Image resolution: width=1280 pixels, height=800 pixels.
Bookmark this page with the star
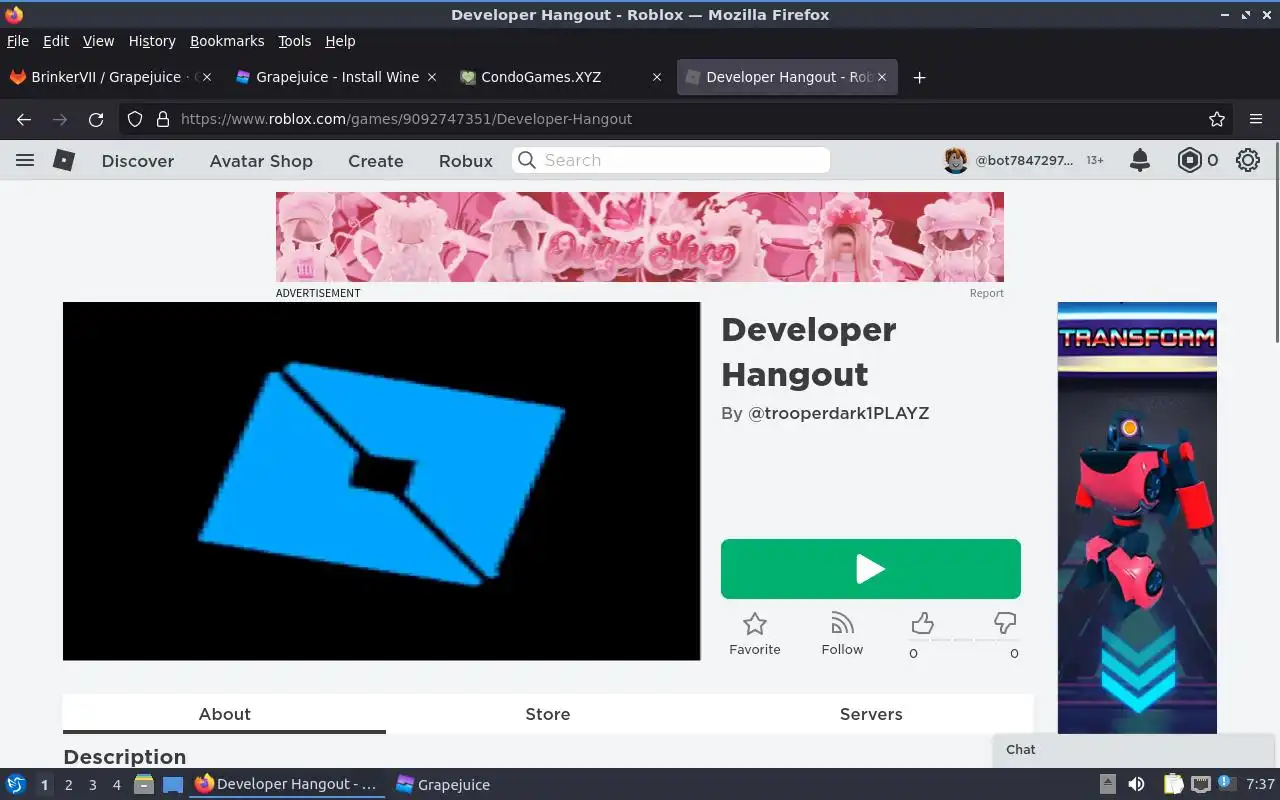[x=1217, y=119]
